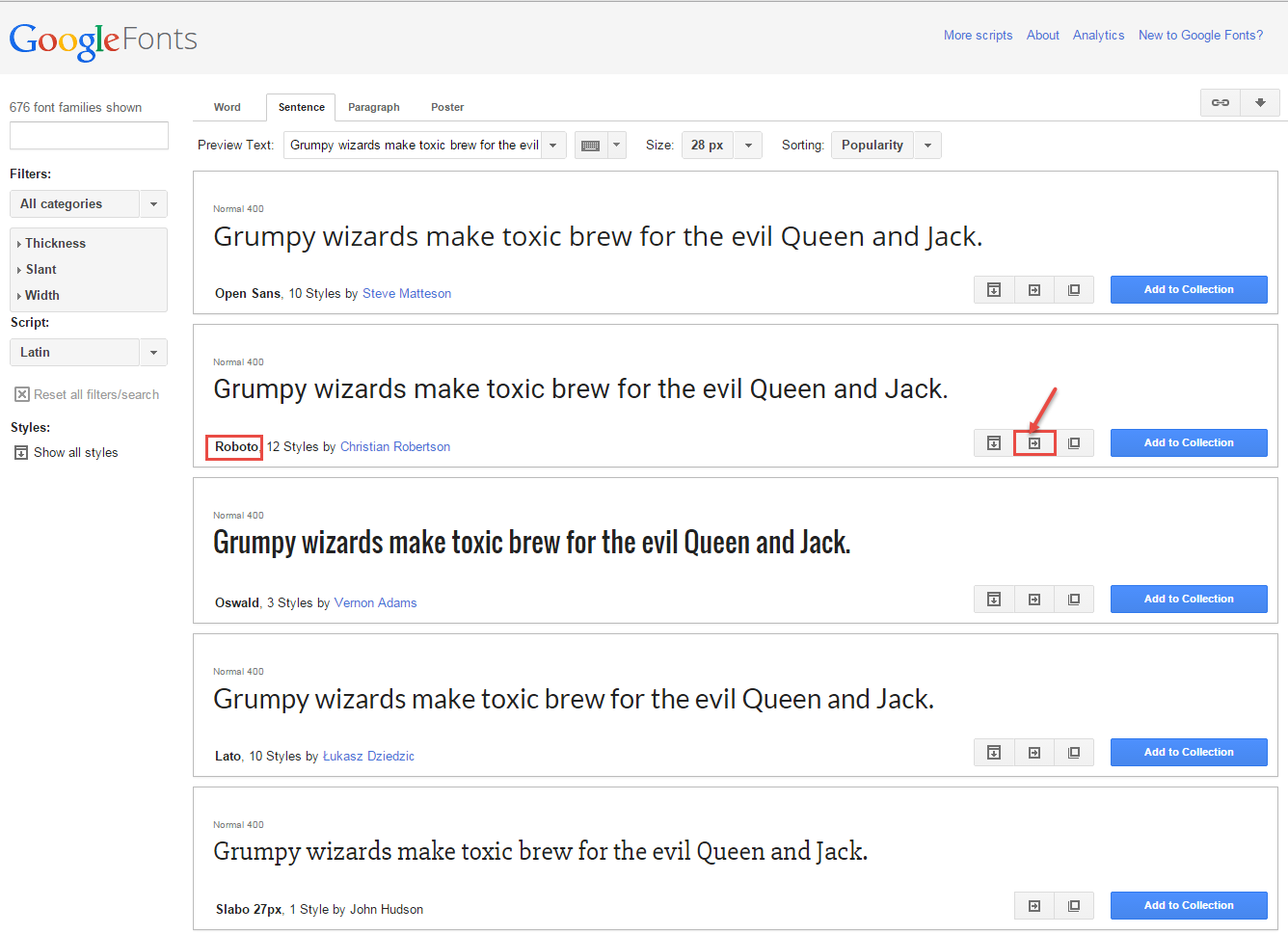
Task: Open the Analytics link
Action: pos(1098,35)
